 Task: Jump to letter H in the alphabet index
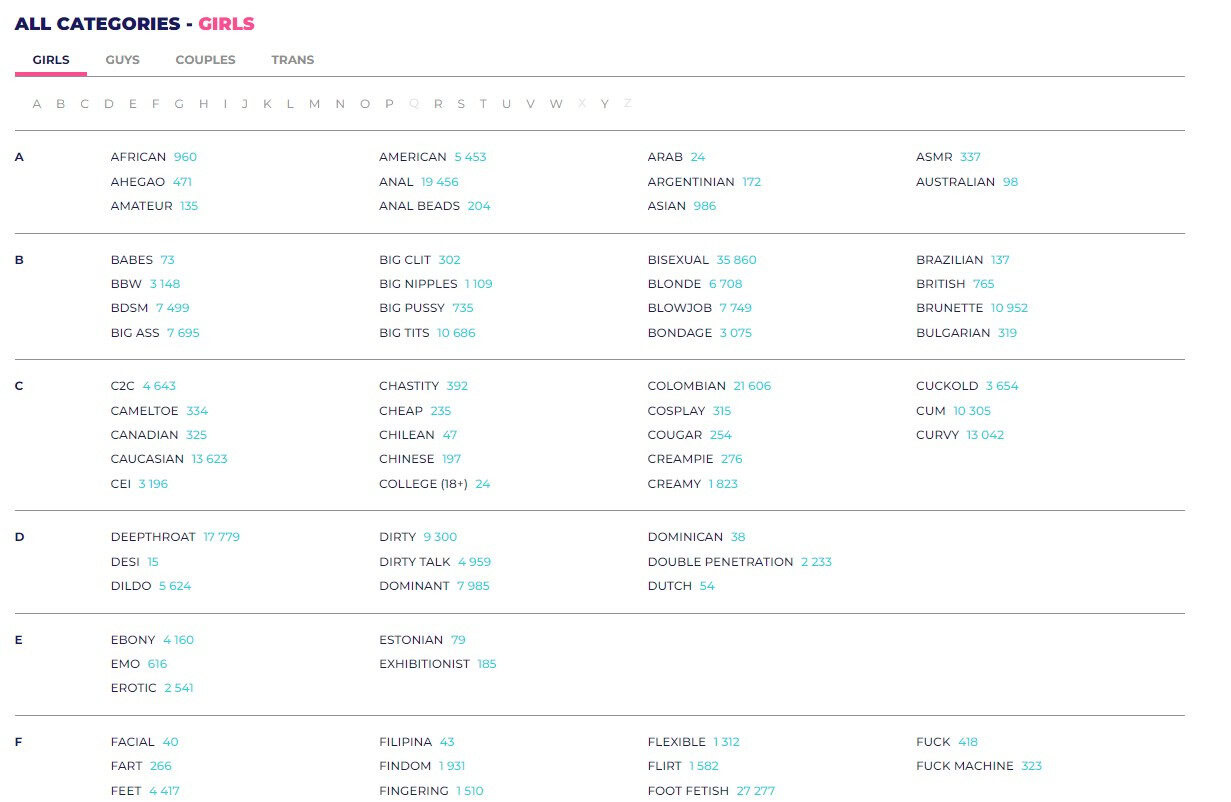[204, 104]
